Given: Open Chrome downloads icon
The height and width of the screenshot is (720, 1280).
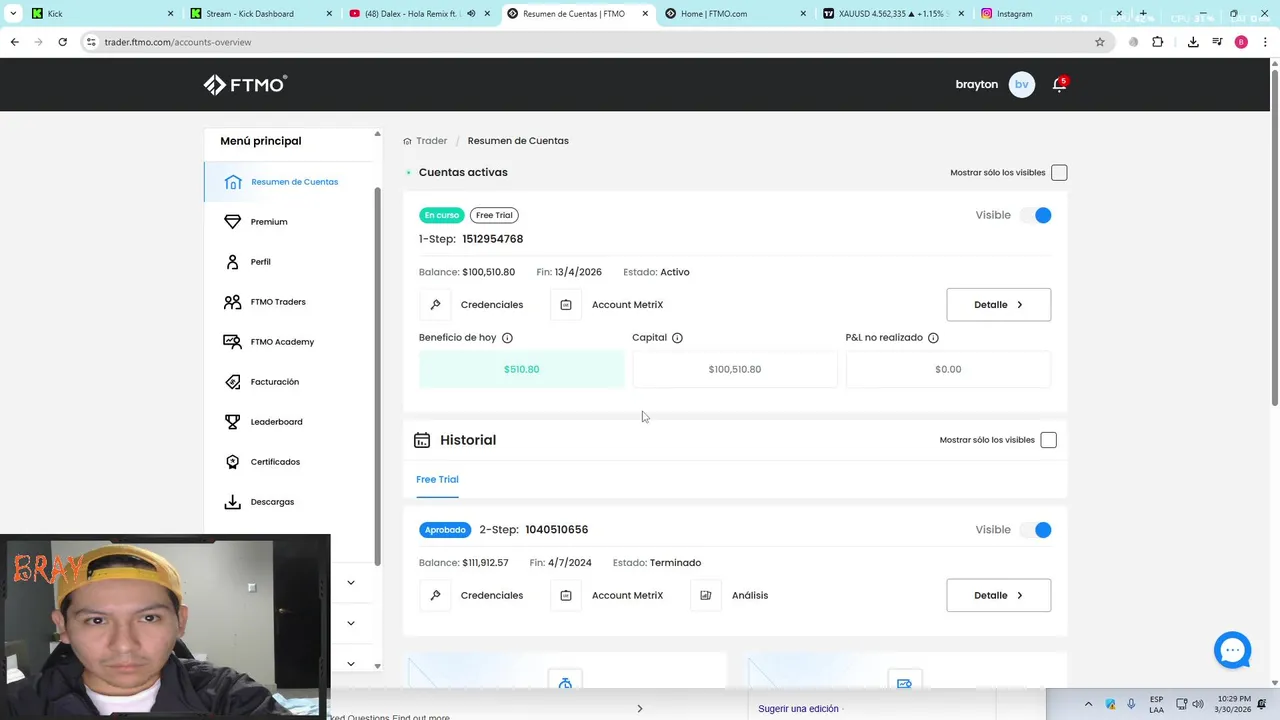Looking at the screenshot, I should tap(1193, 42).
